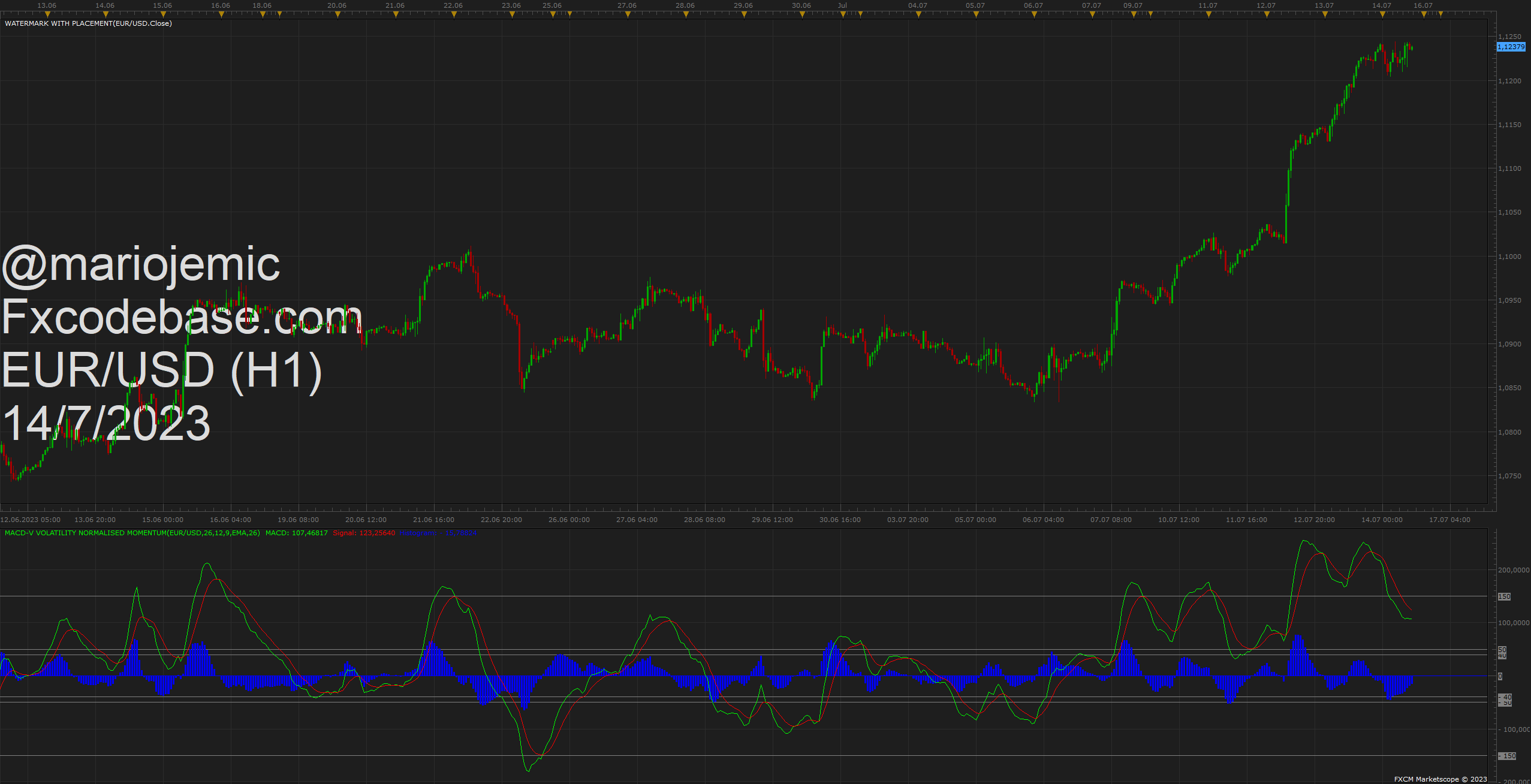Click the 11.07 day marker triangle
1531x784 pixels.
point(1208,14)
